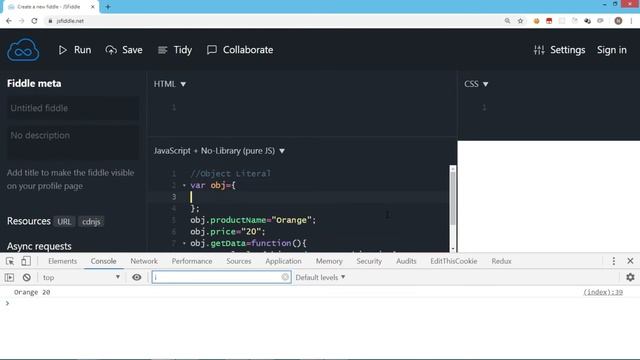
Task: Open the EditThisCookie tab
Action: pos(453,261)
